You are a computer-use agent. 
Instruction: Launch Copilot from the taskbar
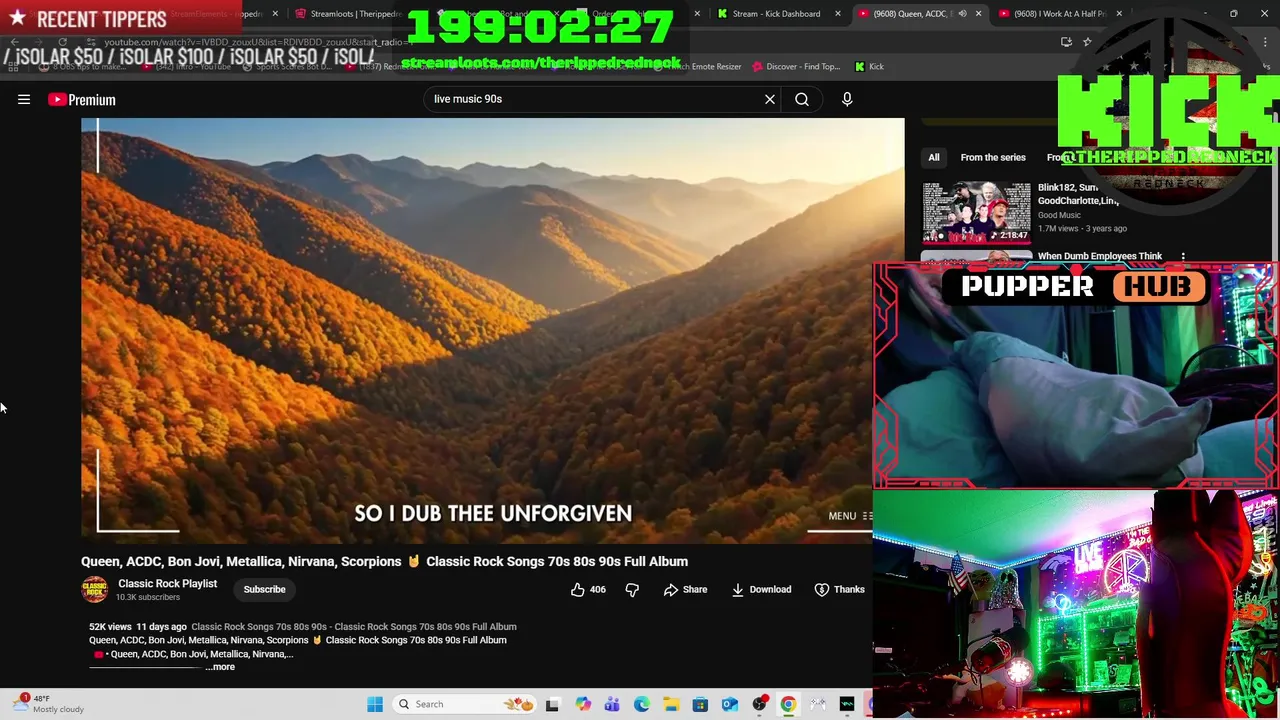coord(583,704)
